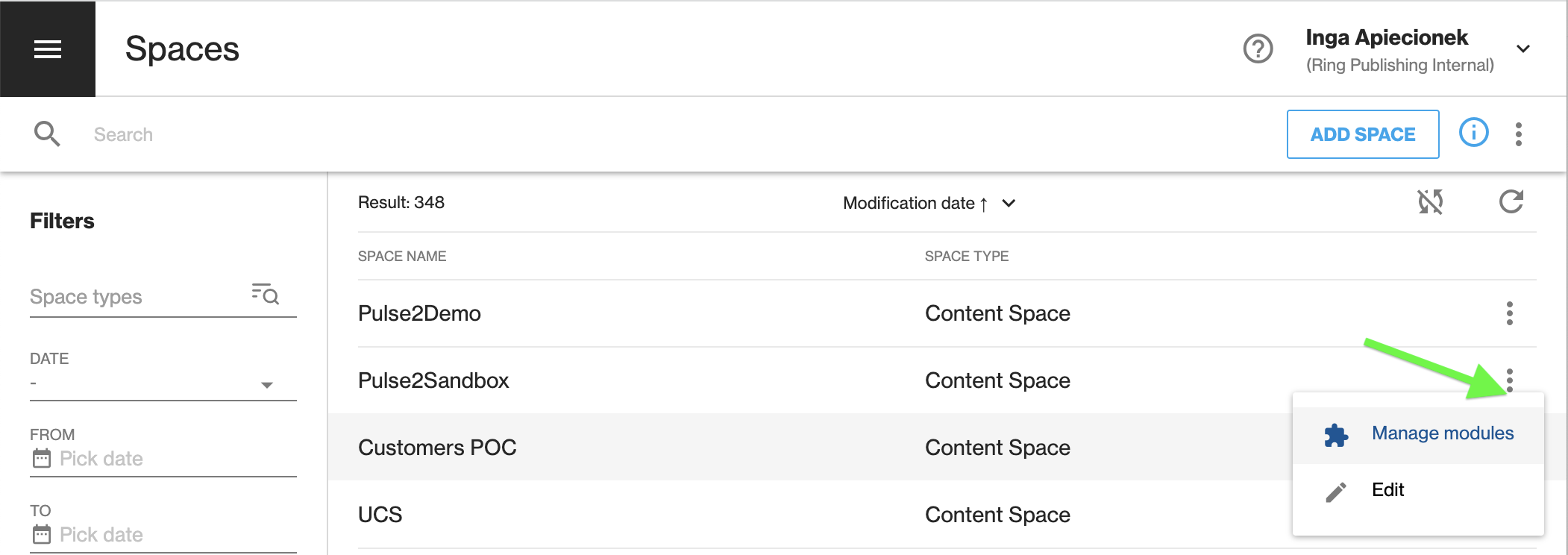Viewport: 1568px width, 555px height.
Task: Open the blue info icon
Action: coord(1473,133)
